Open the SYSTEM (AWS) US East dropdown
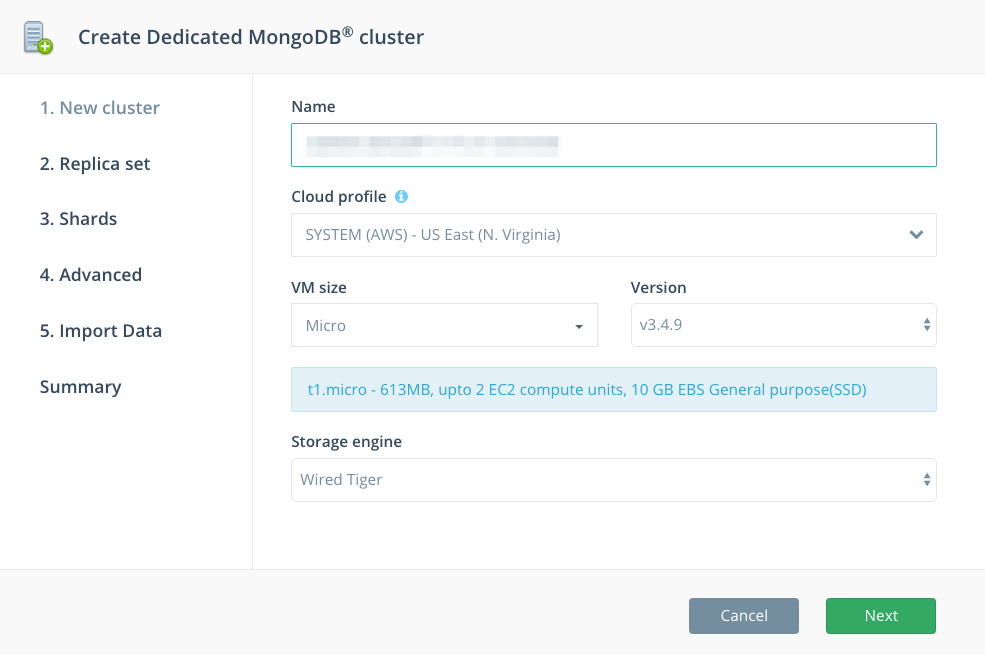This screenshot has width=985, height=655. [614, 235]
